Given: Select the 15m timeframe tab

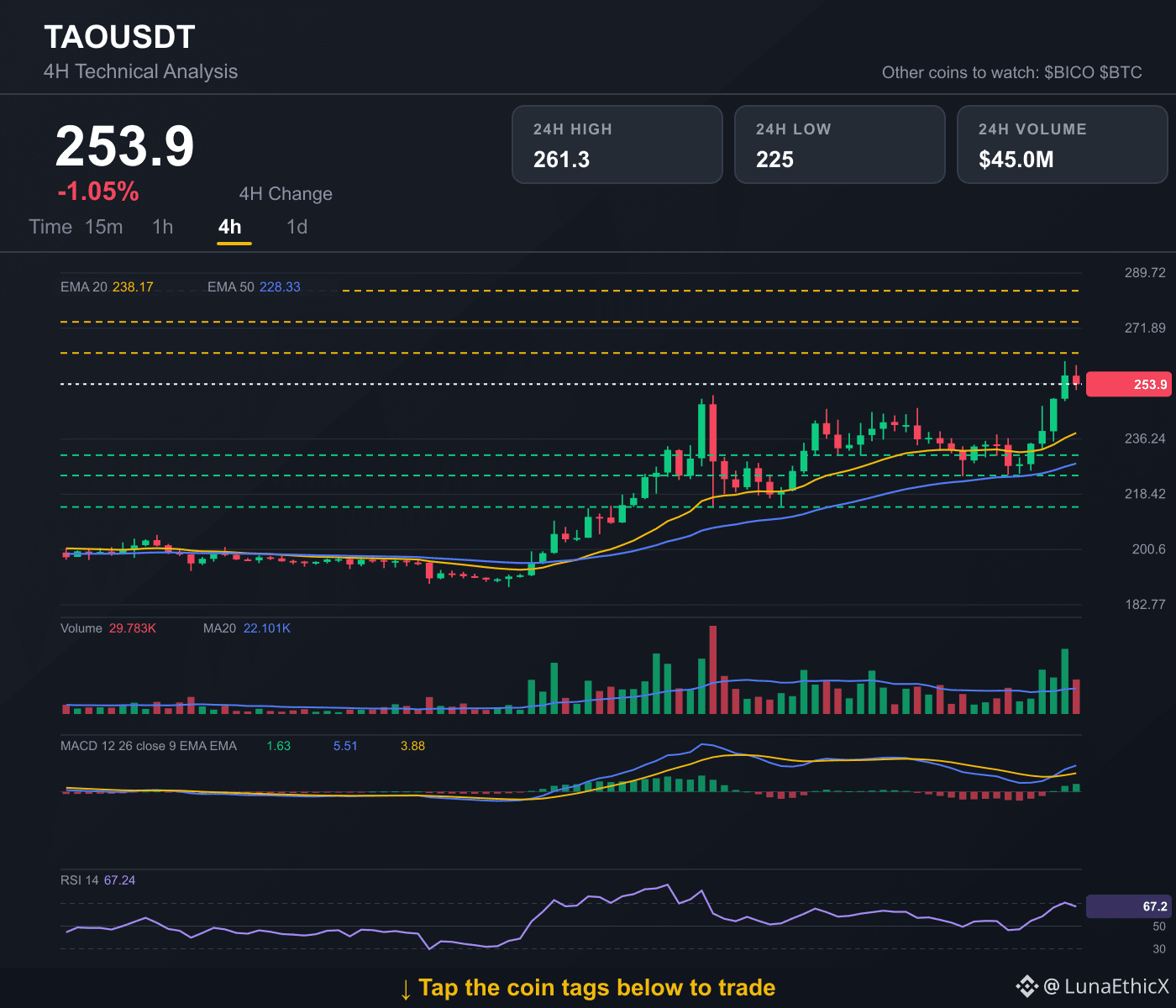Looking at the screenshot, I should pos(104,227).
